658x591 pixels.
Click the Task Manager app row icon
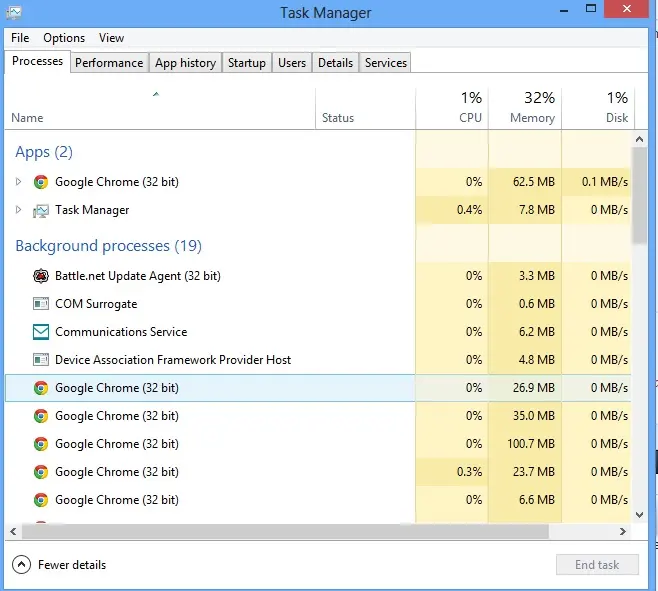[x=41, y=210]
